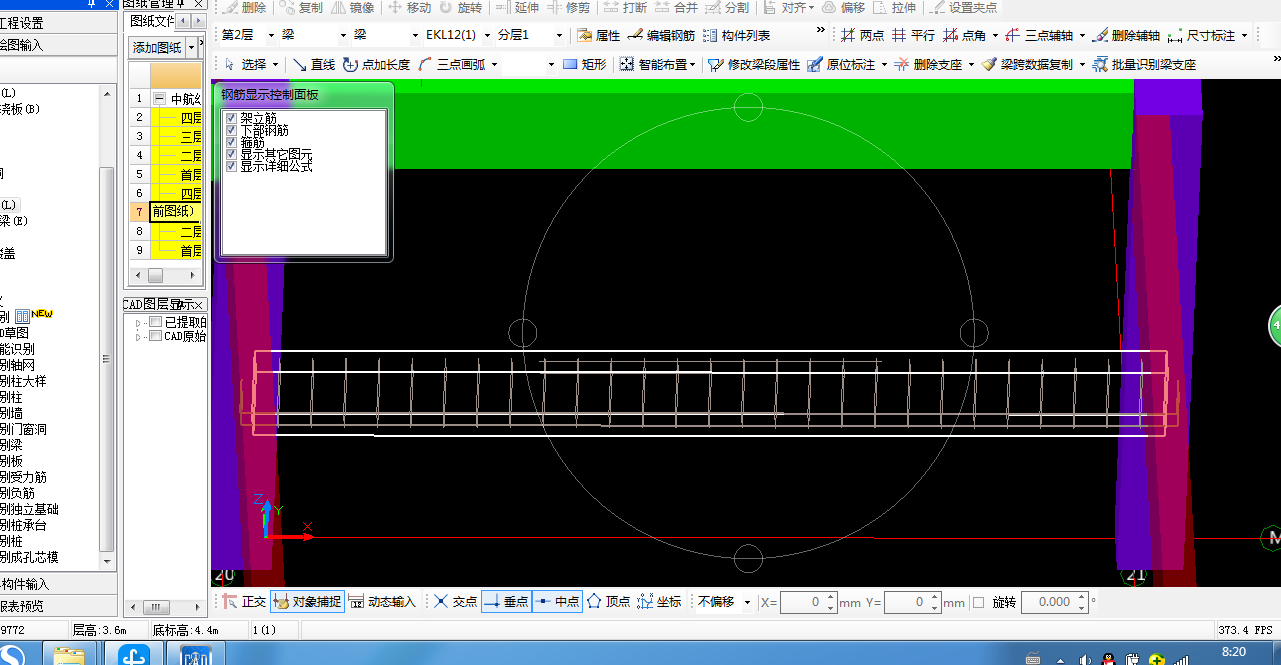The height and width of the screenshot is (665, 1281).
Task: Toggle 中点 (midpoint) snap
Action: click(557, 601)
